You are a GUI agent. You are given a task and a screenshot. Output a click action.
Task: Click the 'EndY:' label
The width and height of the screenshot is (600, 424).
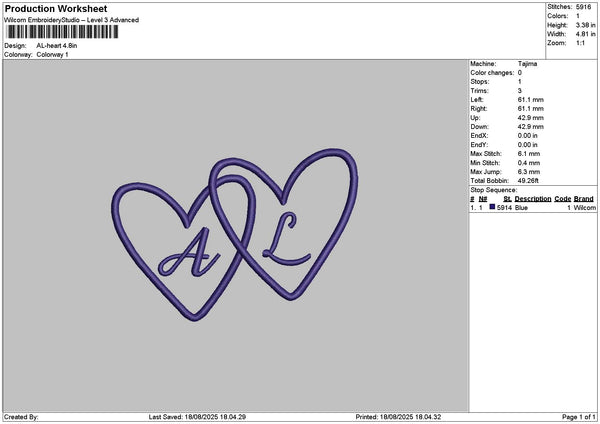[x=479, y=145]
